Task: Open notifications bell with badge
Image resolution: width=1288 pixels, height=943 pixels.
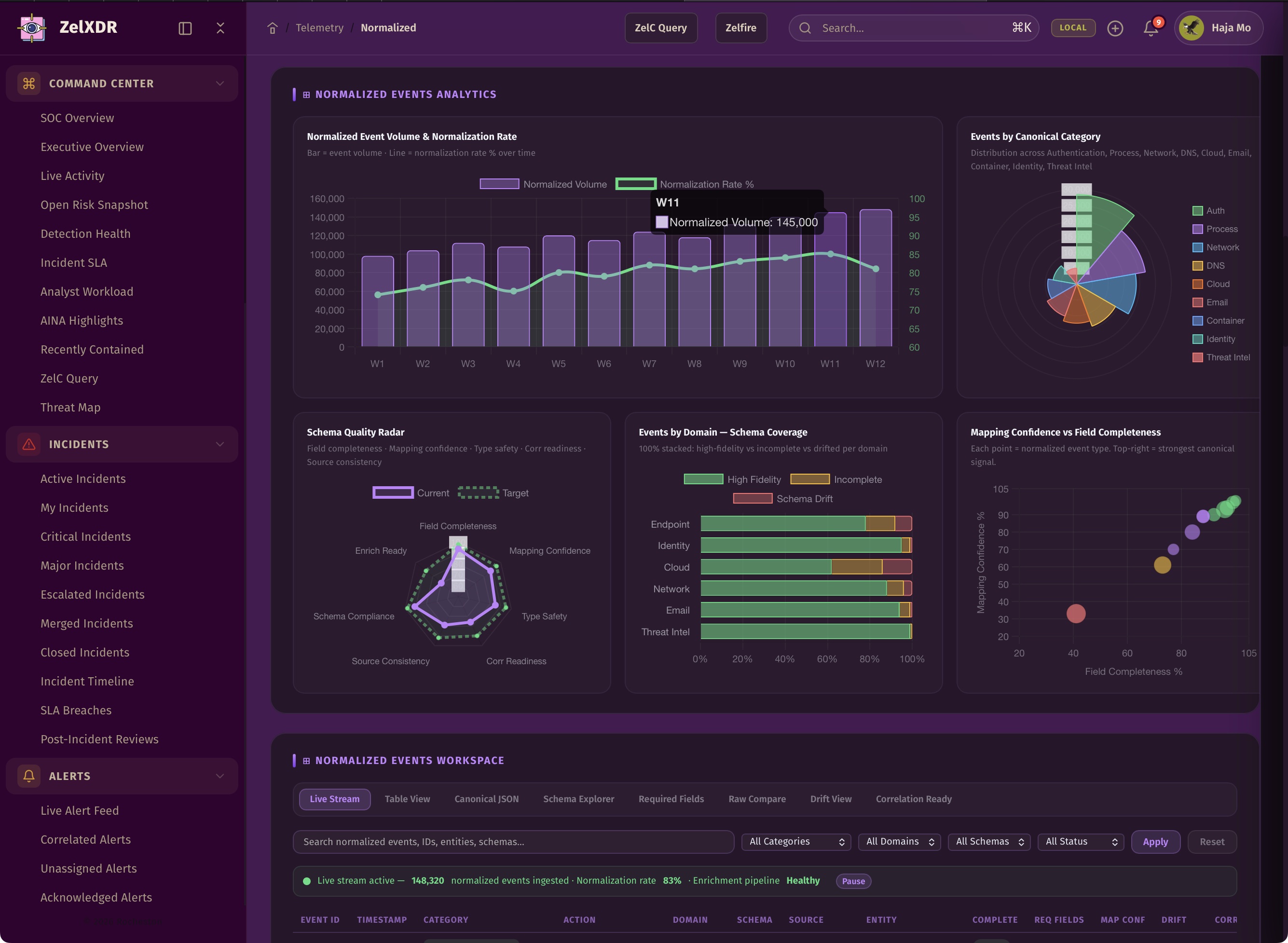Action: [1151, 28]
